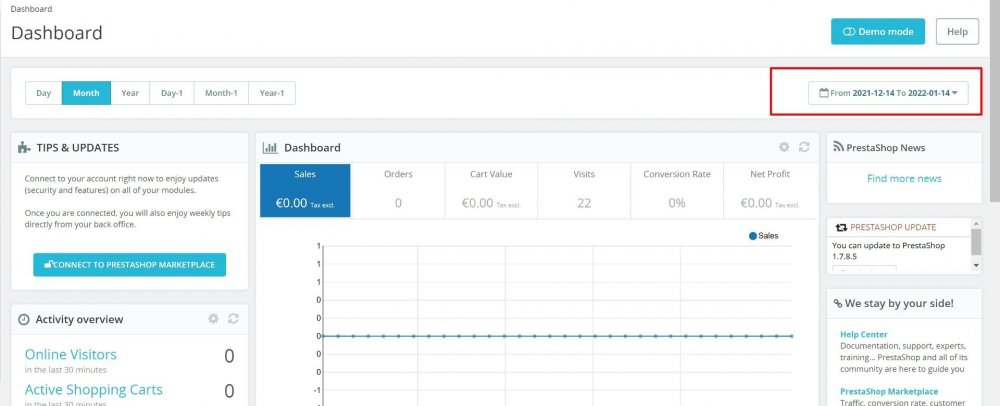Viewport: 1000px width, 406px height.
Task: Click the scrollbar in PrestaShop Update box
Action: (976, 242)
